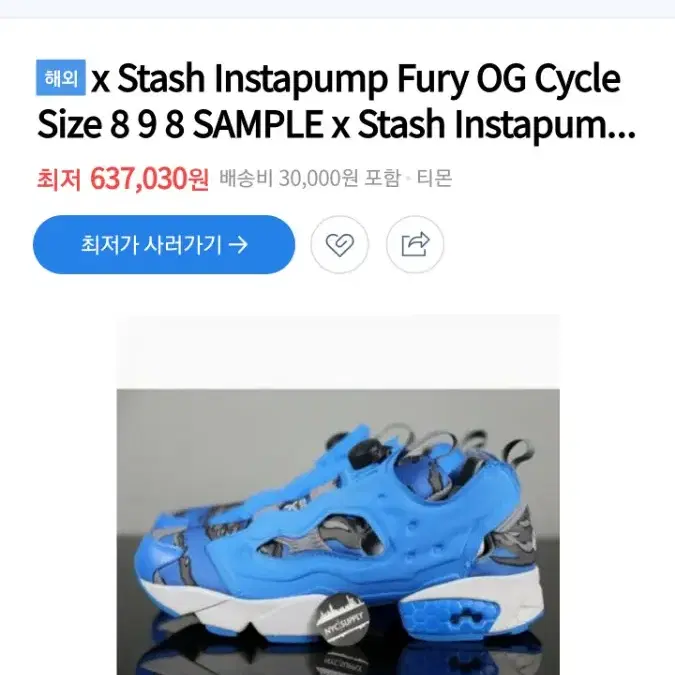Select the 티몬 seller name
The width and height of the screenshot is (675, 675).
point(434,178)
